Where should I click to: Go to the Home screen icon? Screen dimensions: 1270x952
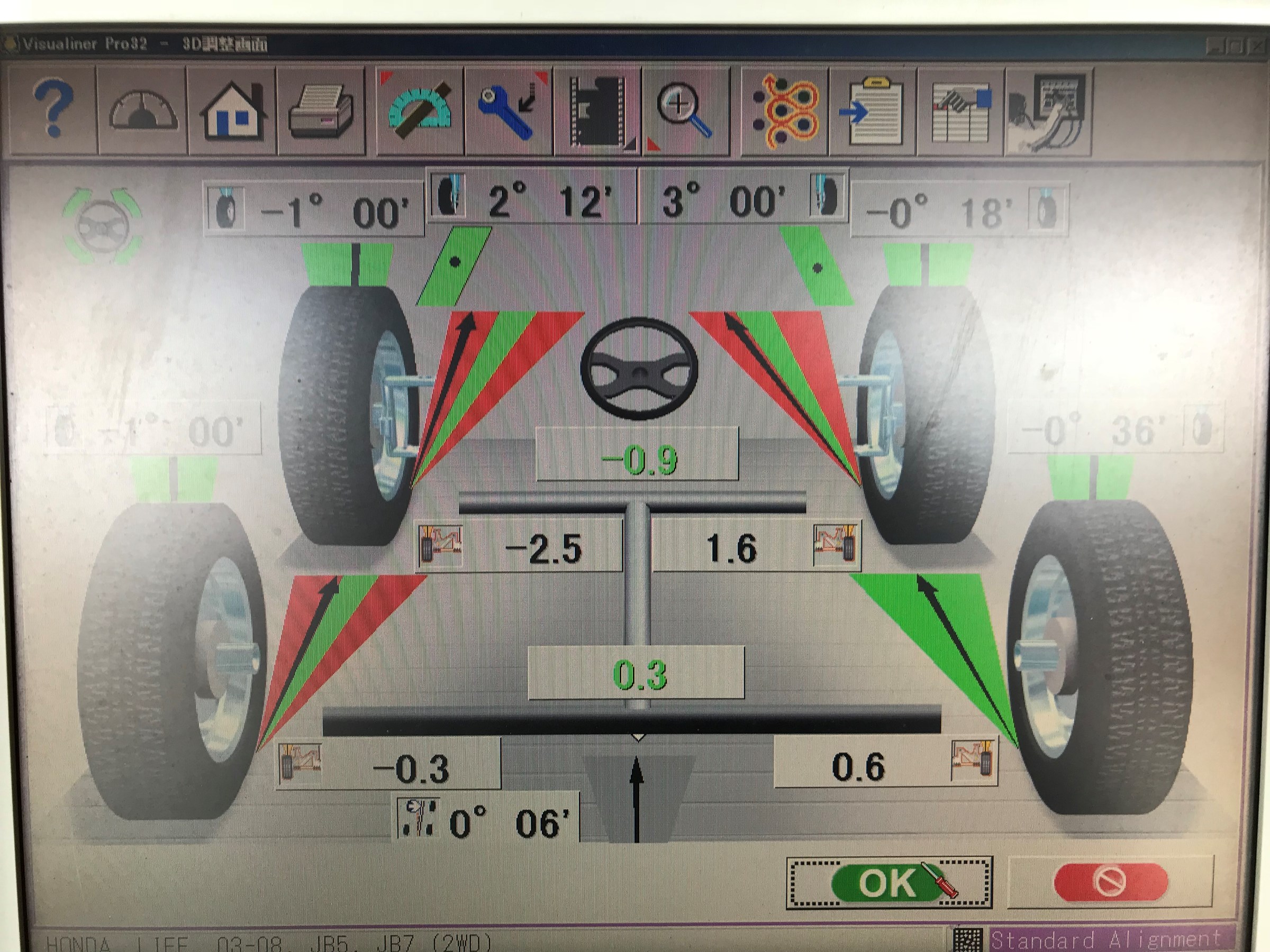(232, 110)
